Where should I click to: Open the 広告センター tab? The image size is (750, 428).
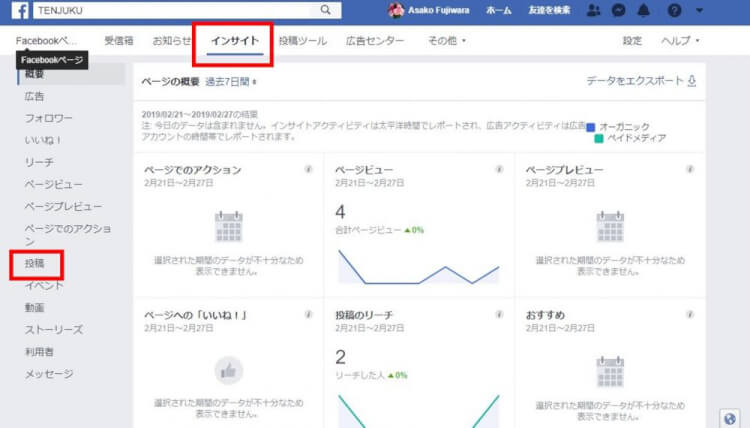pyautogui.click(x=375, y=41)
